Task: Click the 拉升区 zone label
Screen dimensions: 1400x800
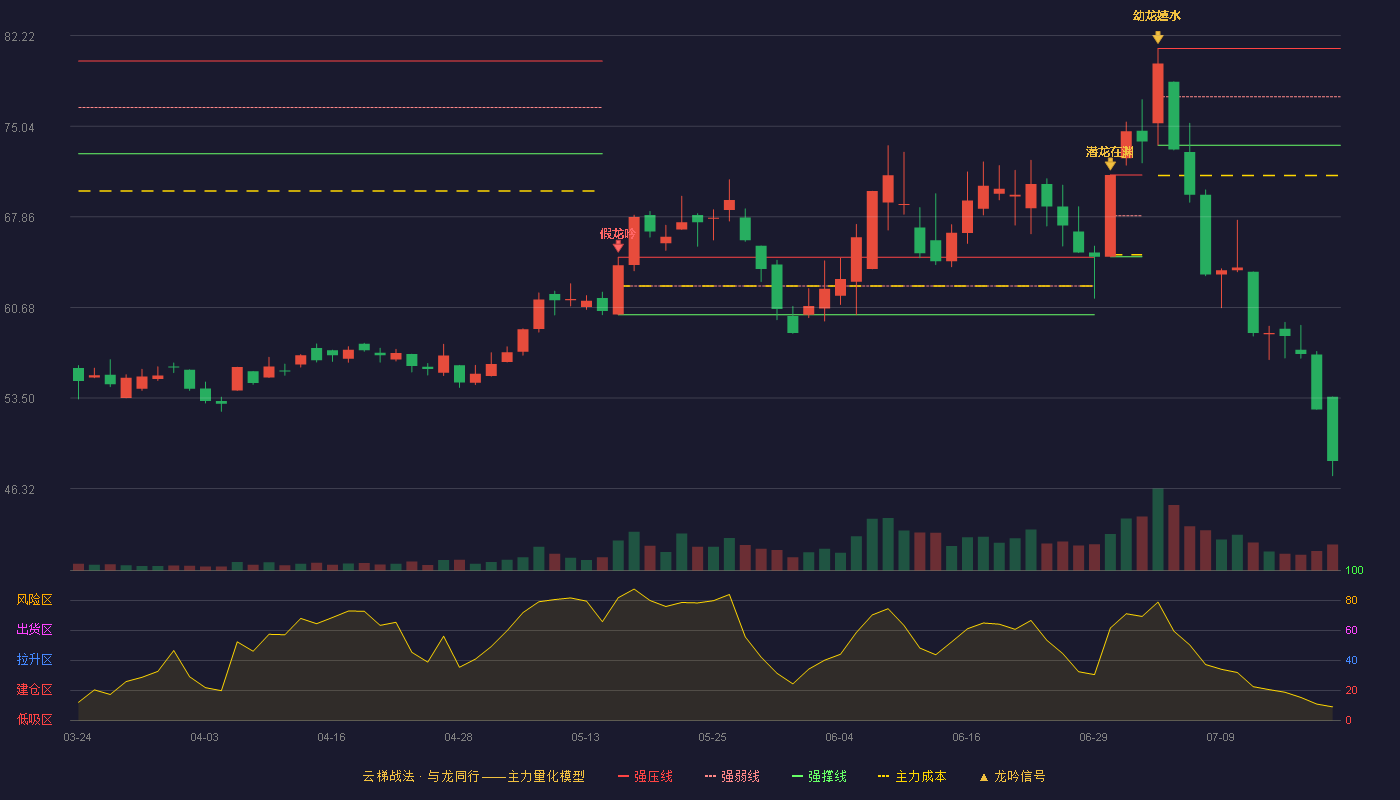Action: pyautogui.click(x=35, y=660)
